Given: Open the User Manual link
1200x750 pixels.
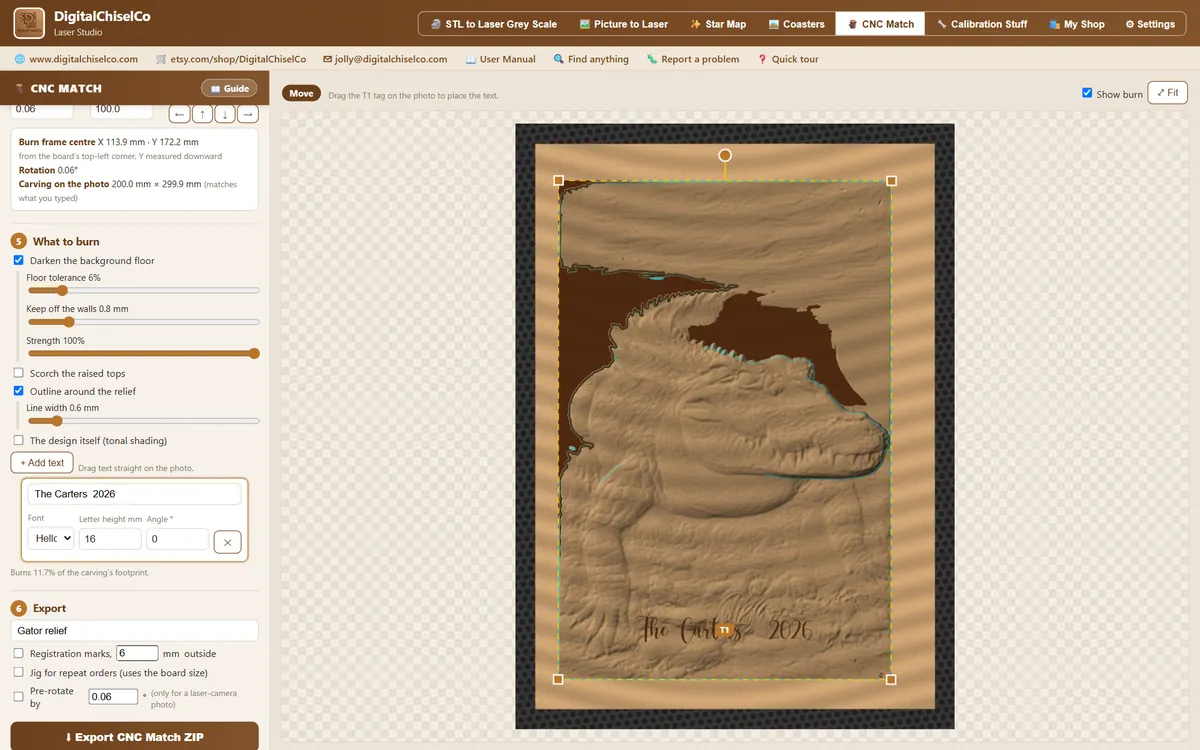Looking at the screenshot, I should click(x=501, y=59).
